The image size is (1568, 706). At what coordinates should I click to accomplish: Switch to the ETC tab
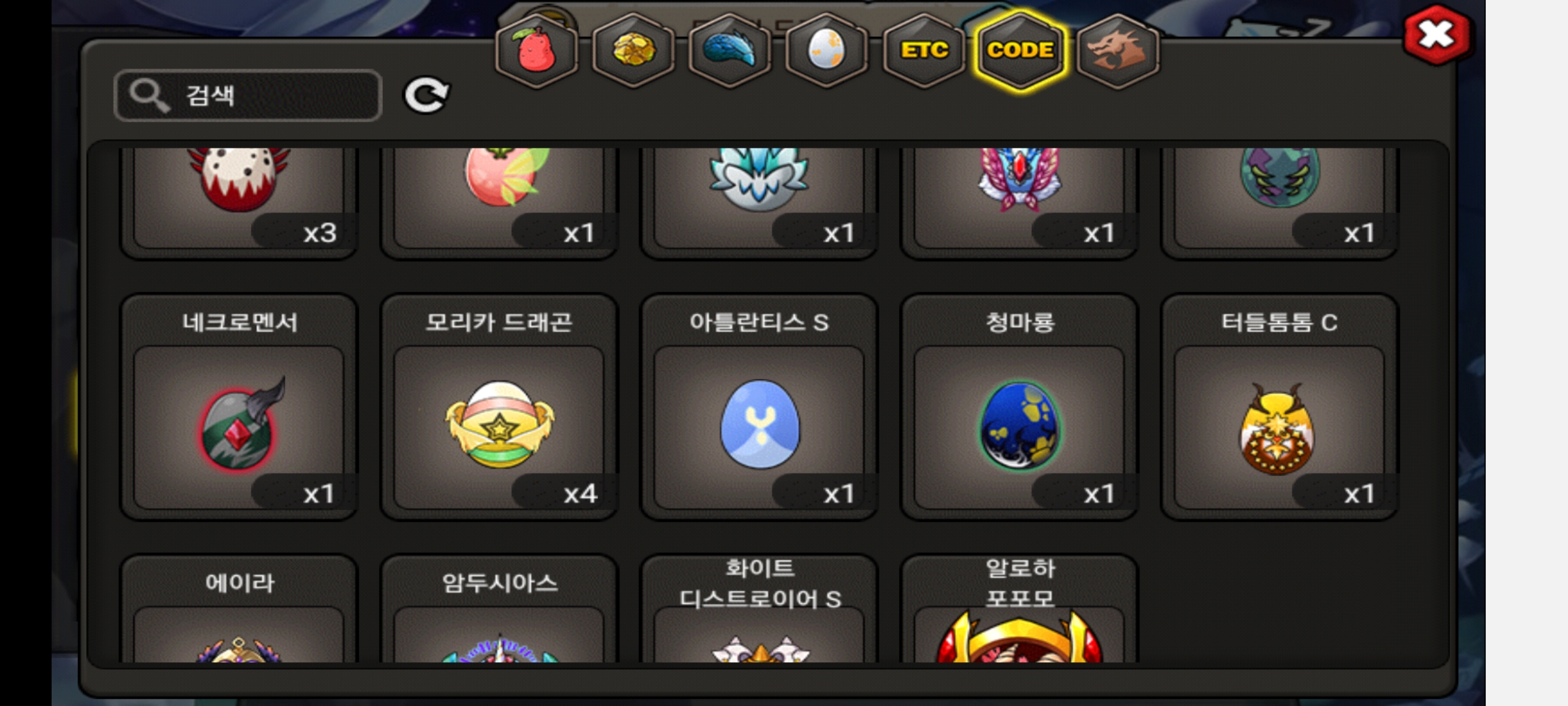(x=924, y=50)
